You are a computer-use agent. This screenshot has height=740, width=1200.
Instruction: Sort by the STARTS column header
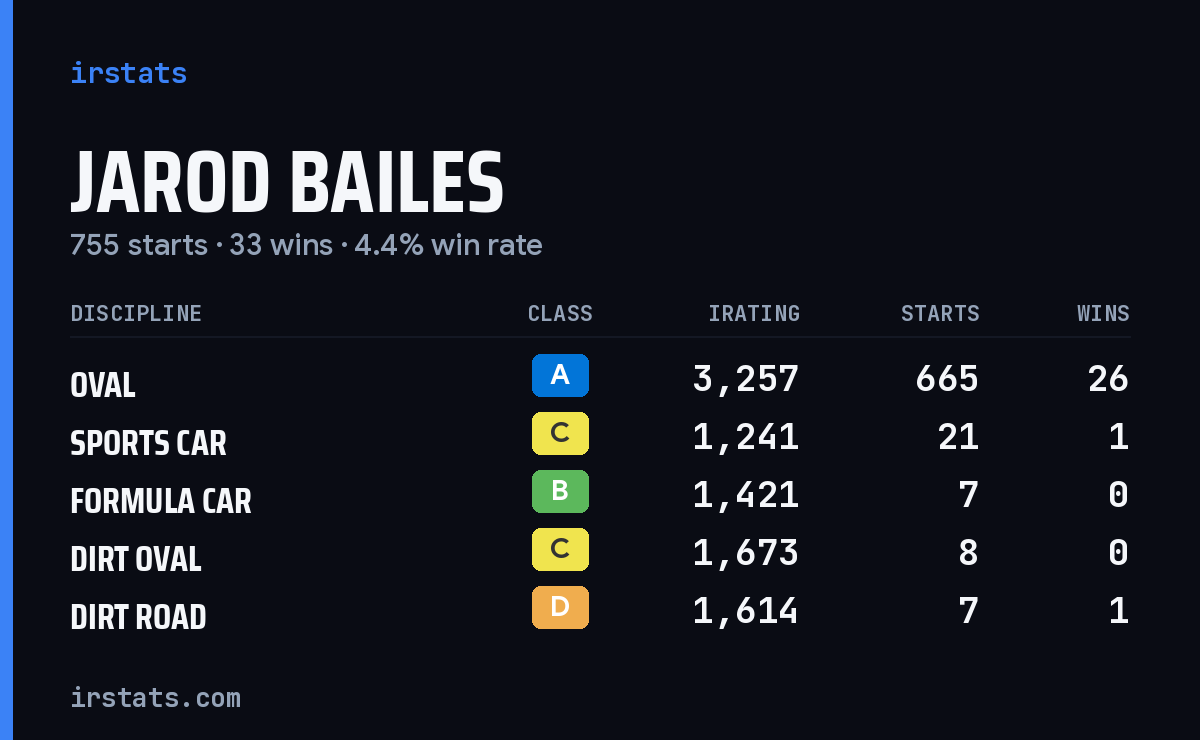(940, 314)
